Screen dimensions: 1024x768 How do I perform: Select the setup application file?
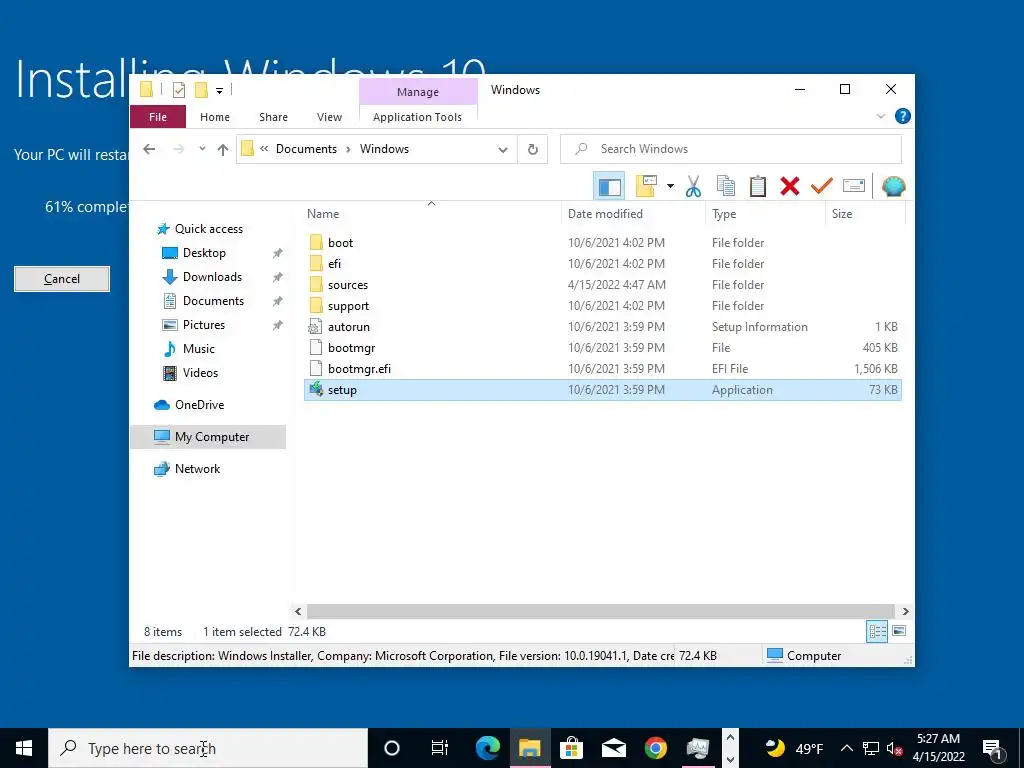pyautogui.click(x=602, y=390)
